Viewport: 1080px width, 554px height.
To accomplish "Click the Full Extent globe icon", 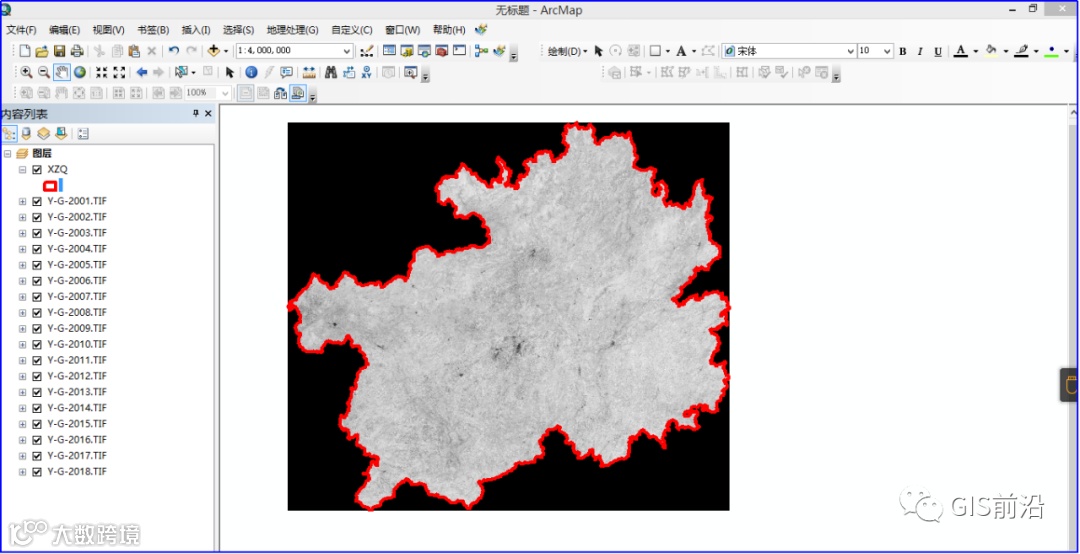I will click(79, 72).
